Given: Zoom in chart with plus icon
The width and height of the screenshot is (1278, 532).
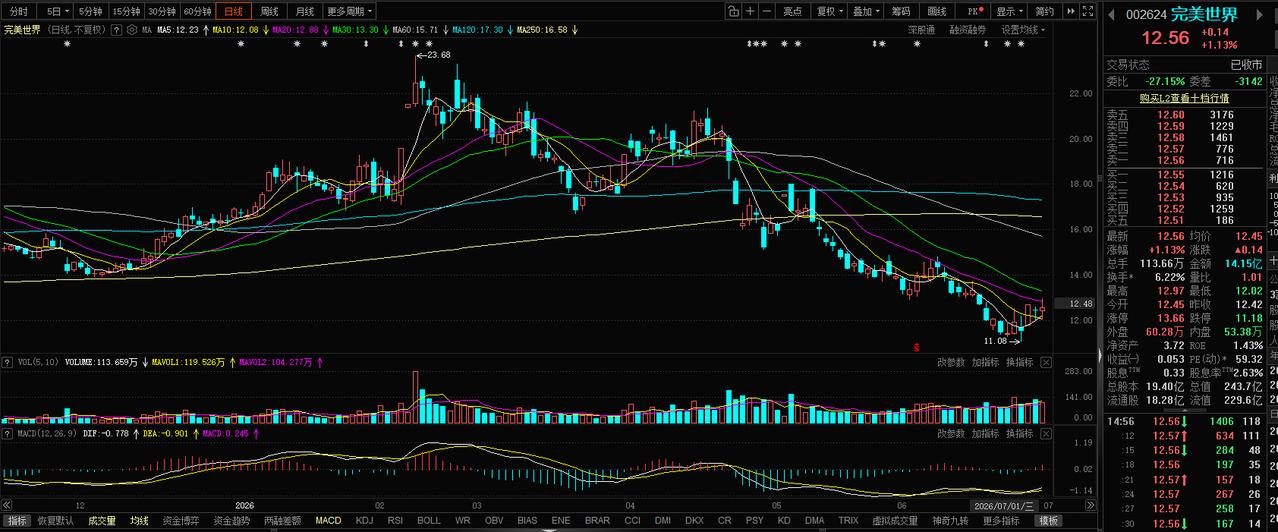Looking at the screenshot, I should point(750,11).
